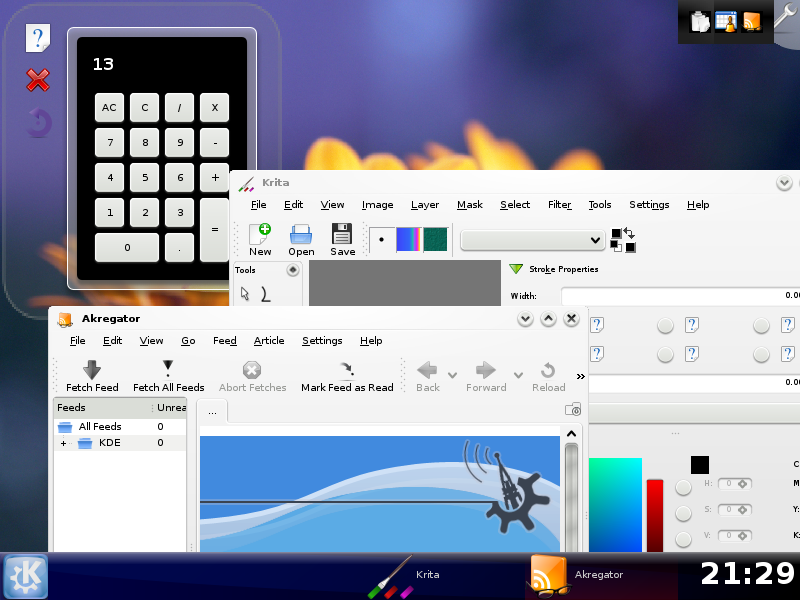Click Reload icon in Akregator
The width and height of the screenshot is (800, 600).
click(x=548, y=377)
